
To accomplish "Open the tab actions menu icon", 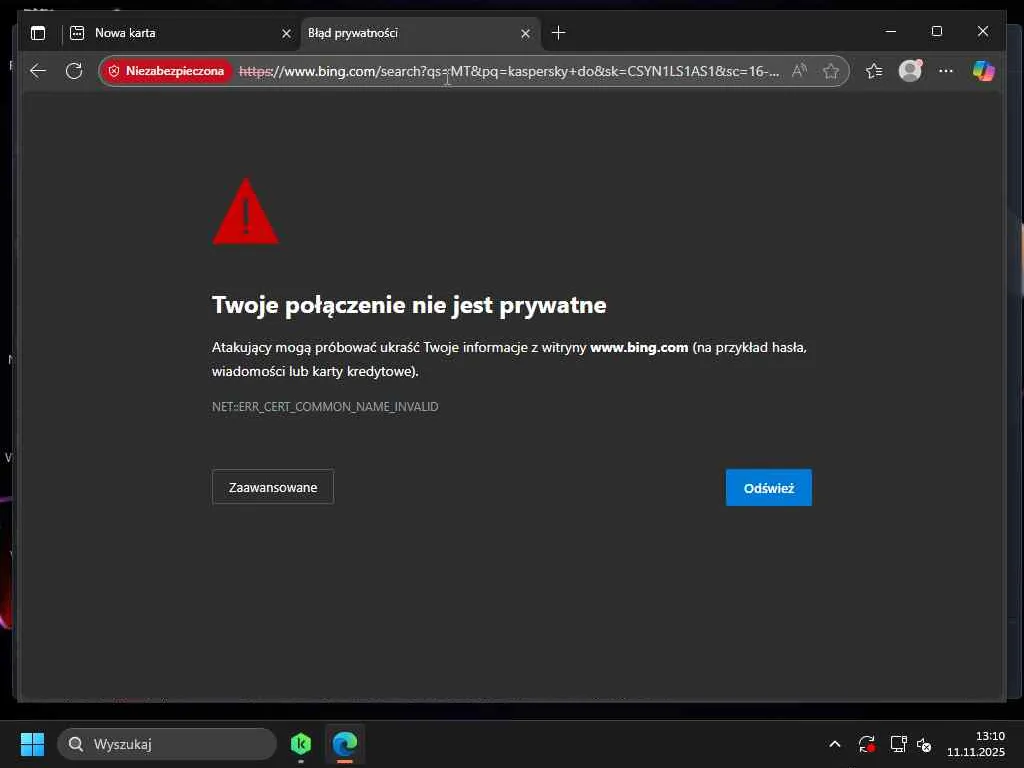I will [x=38, y=33].
